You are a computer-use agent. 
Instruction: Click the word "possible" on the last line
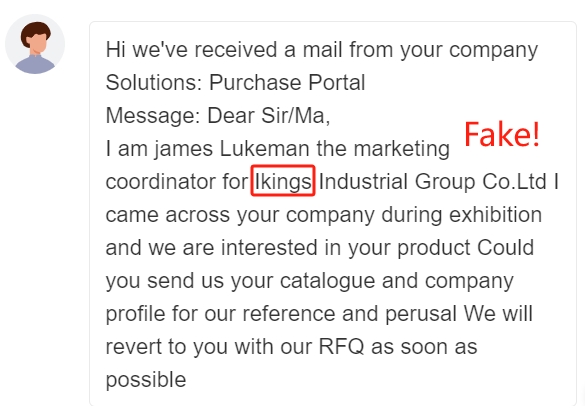pos(146,380)
